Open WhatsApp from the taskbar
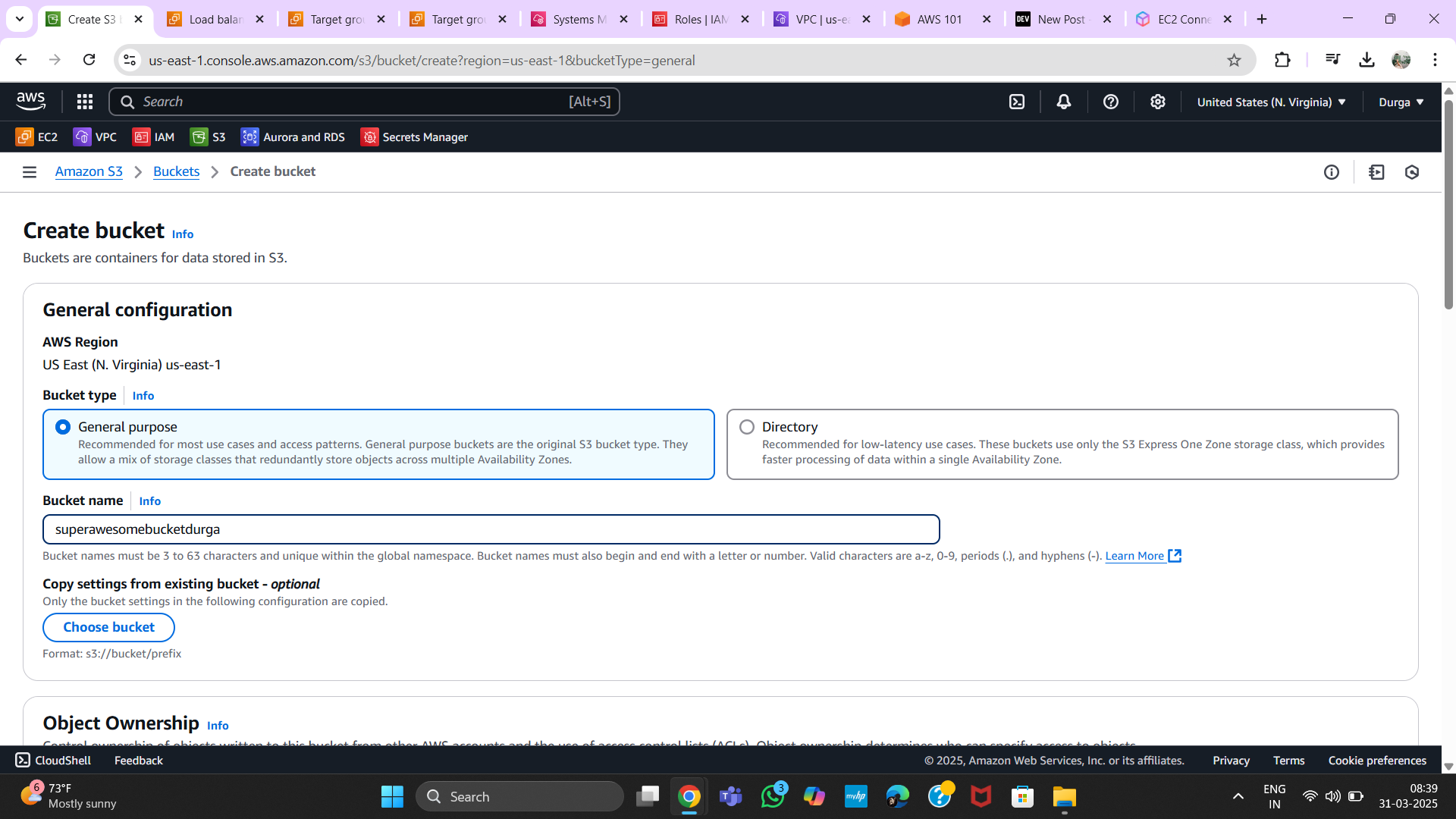This screenshot has width=1456, height=819. coord(773,796)
